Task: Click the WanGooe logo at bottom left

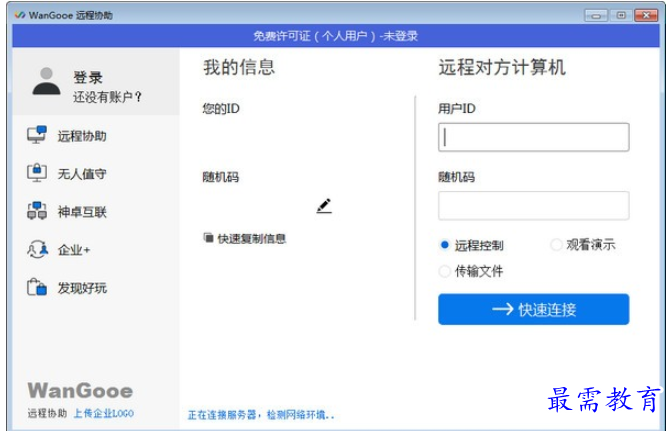Action: (80, 391)
